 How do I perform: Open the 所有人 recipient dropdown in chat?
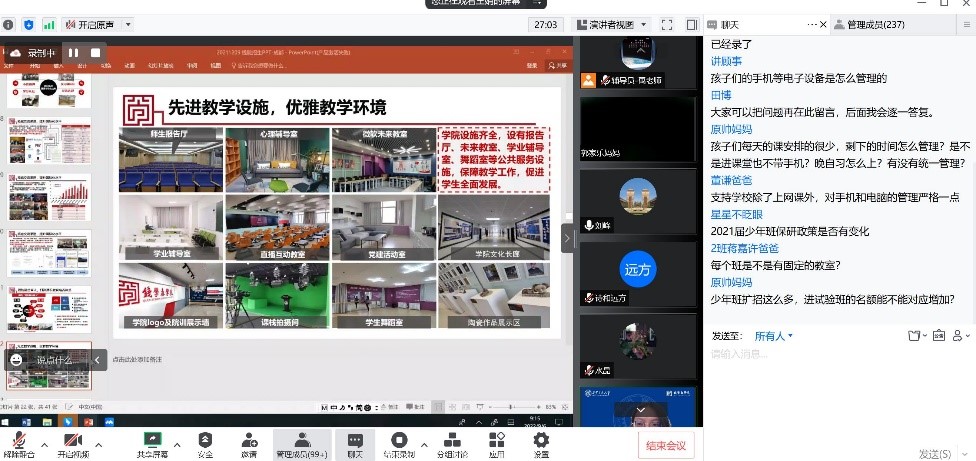point(774,336)
